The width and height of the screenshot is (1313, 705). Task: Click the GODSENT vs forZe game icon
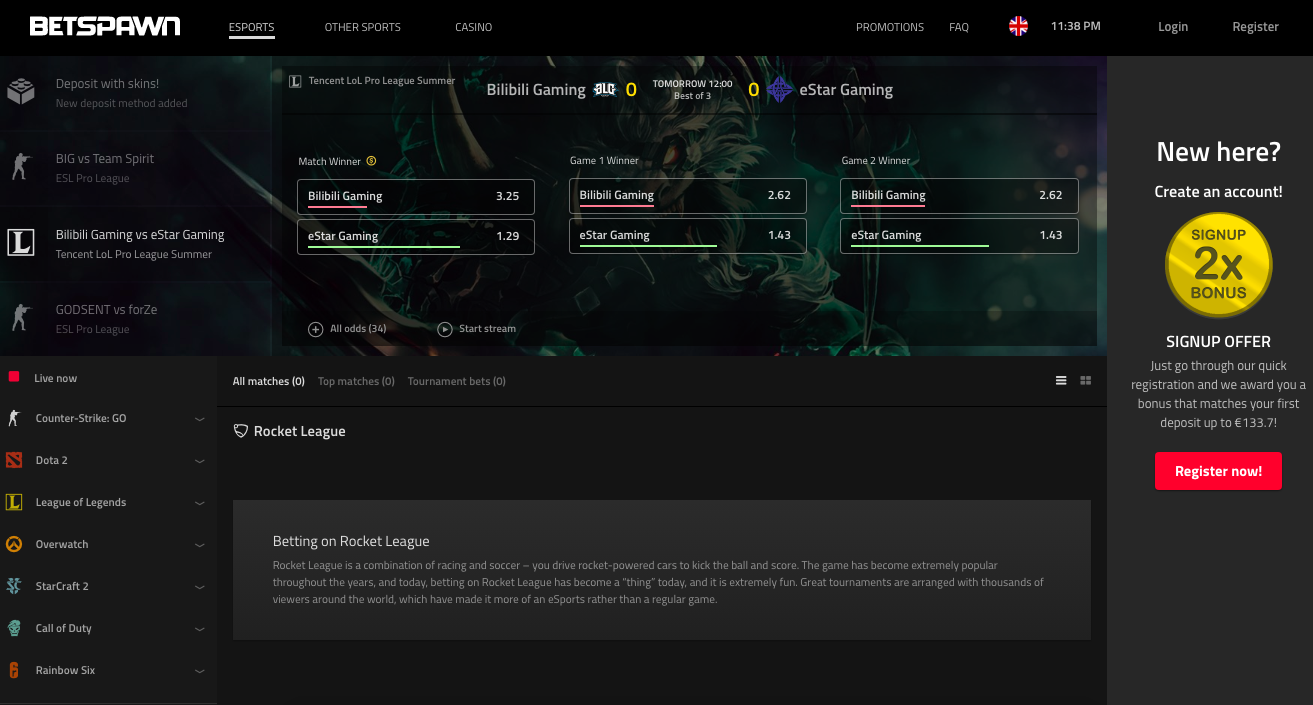tap(20, 318)
